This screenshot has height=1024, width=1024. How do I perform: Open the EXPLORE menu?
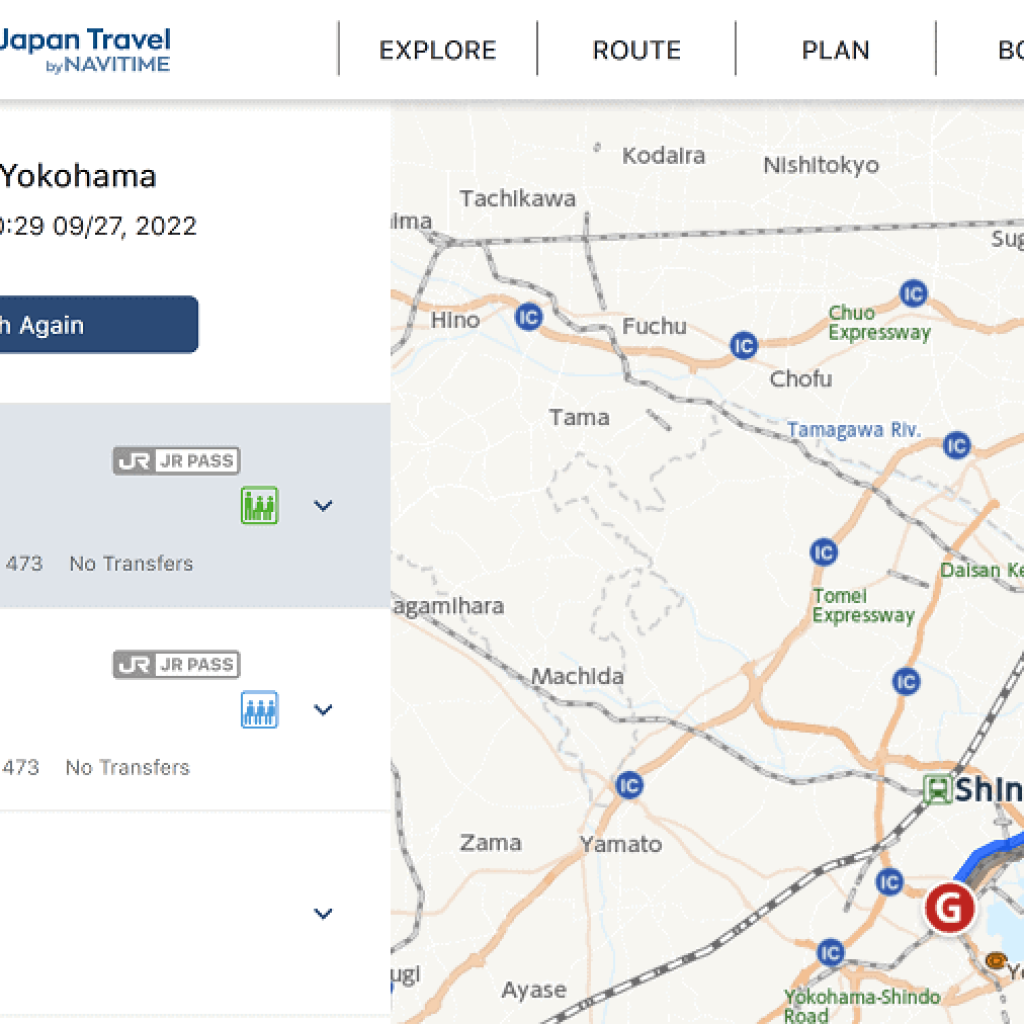pos(437,50)
